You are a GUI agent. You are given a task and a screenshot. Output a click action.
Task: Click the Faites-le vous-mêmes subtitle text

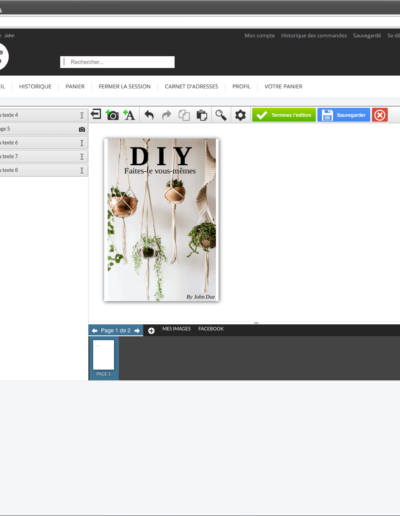coord(160,171)
